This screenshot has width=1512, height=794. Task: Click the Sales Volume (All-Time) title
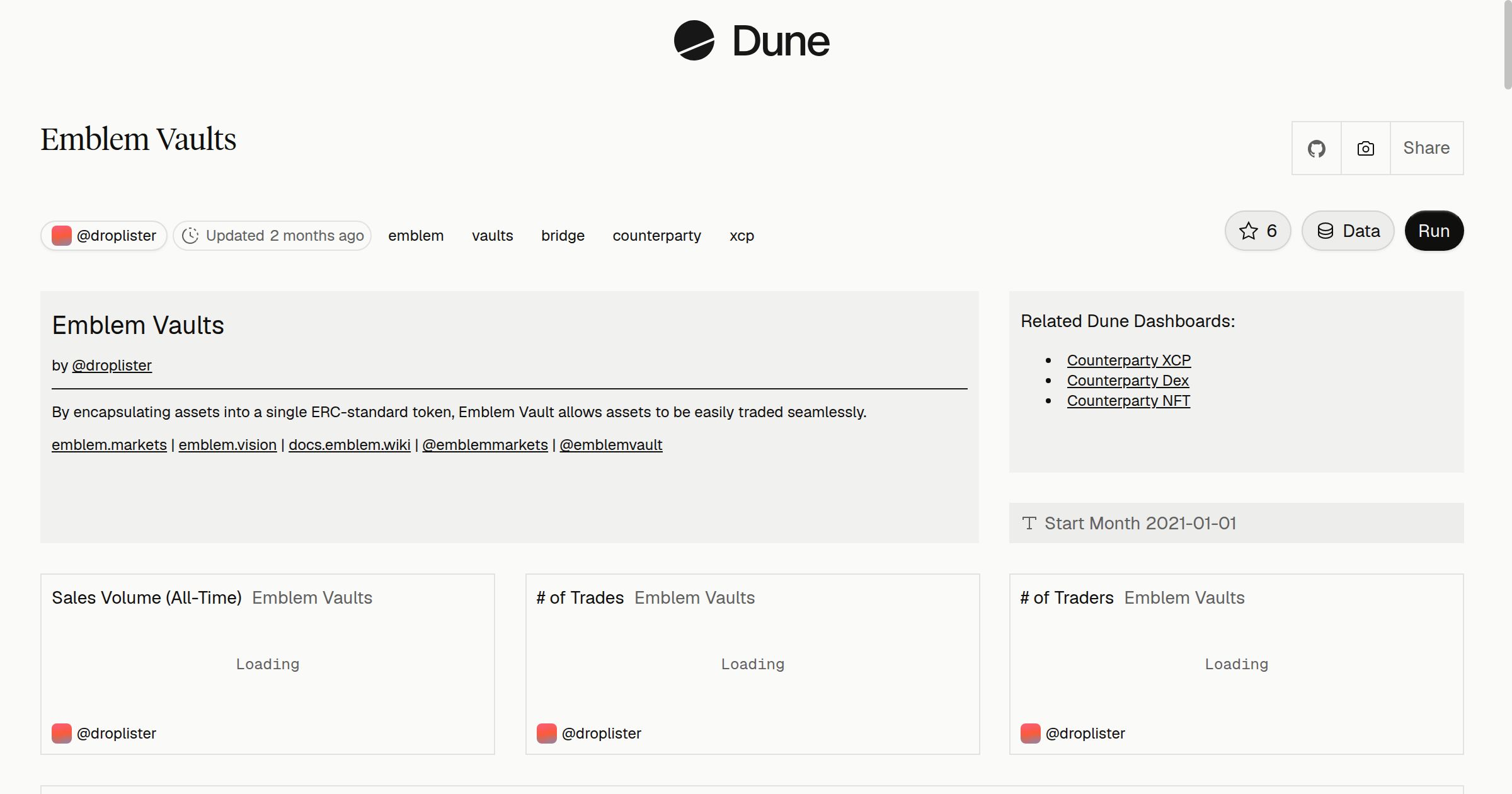pyautogui.click(x=147, y=598)
